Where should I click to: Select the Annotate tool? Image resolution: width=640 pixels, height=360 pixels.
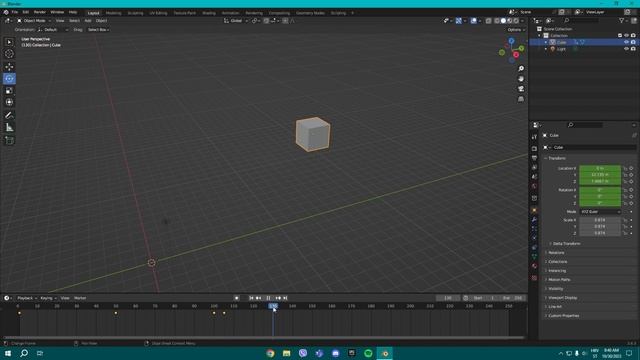click(x=9, y=116)
